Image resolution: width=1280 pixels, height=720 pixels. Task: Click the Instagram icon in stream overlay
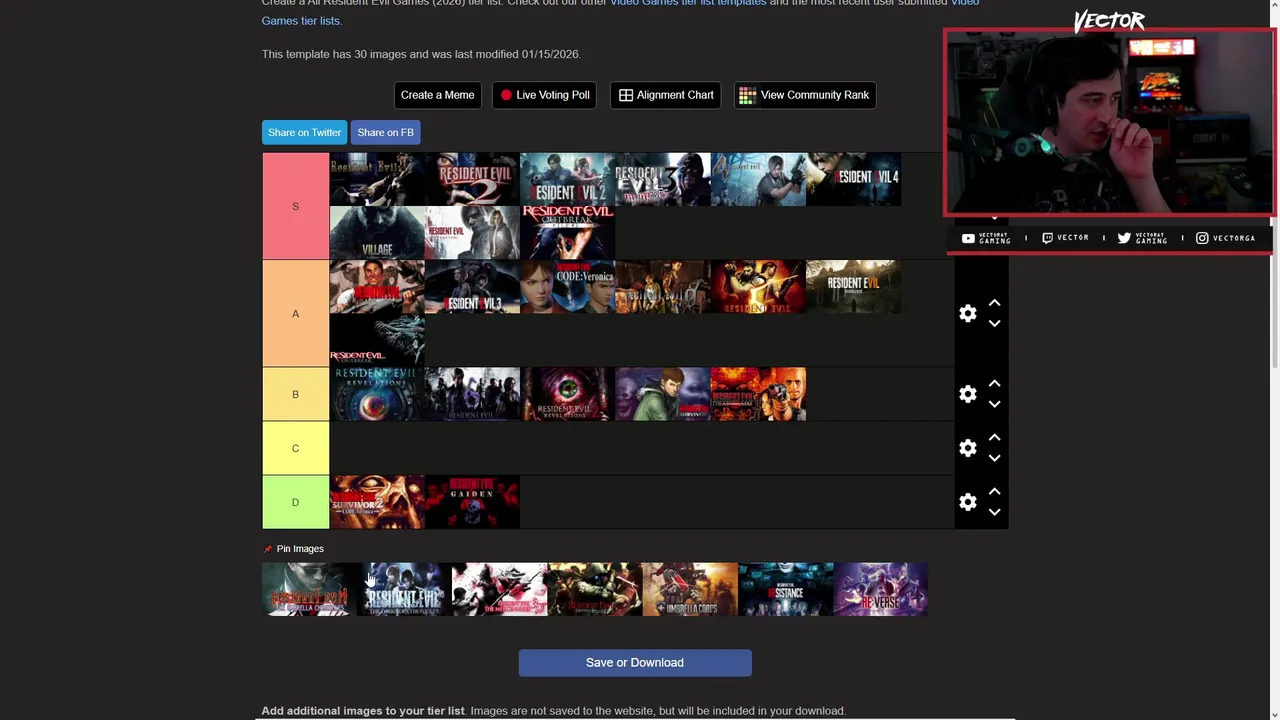[1202, 238]
